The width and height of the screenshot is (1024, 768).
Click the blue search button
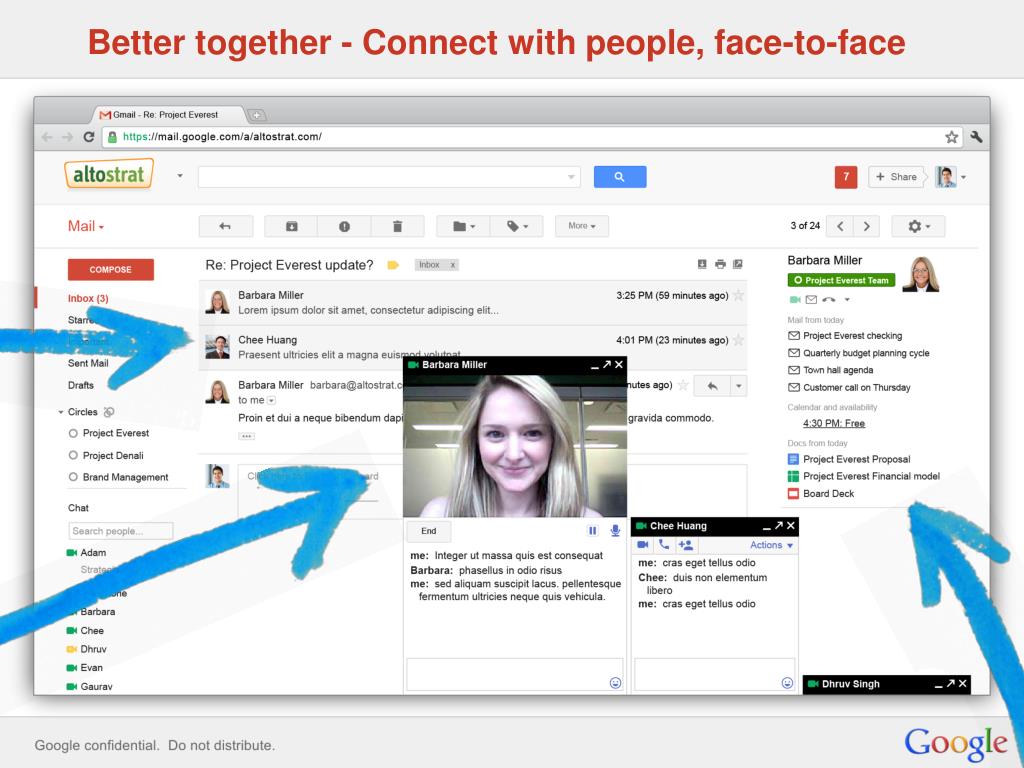point(620,177)
